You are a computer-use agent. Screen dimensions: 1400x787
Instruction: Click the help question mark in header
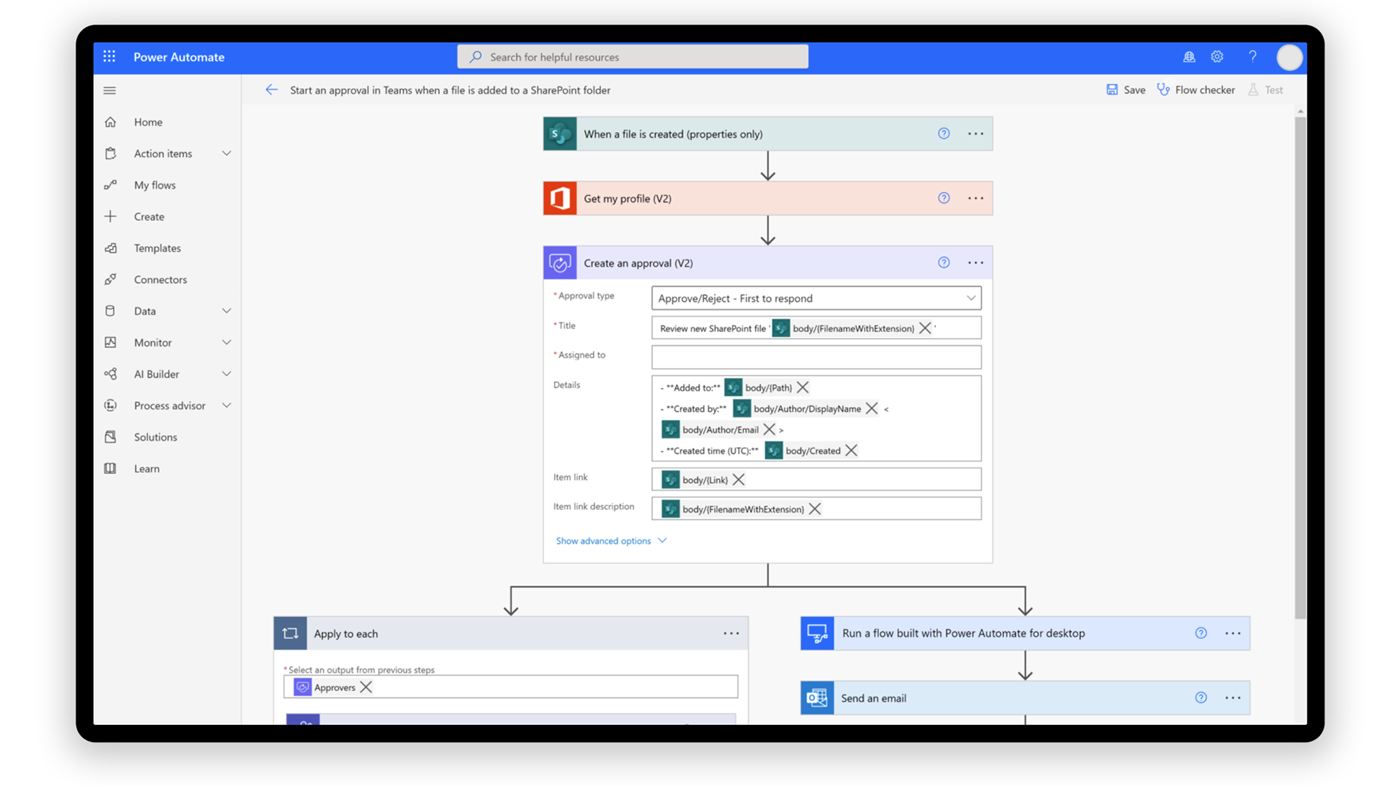[1252, 57]
